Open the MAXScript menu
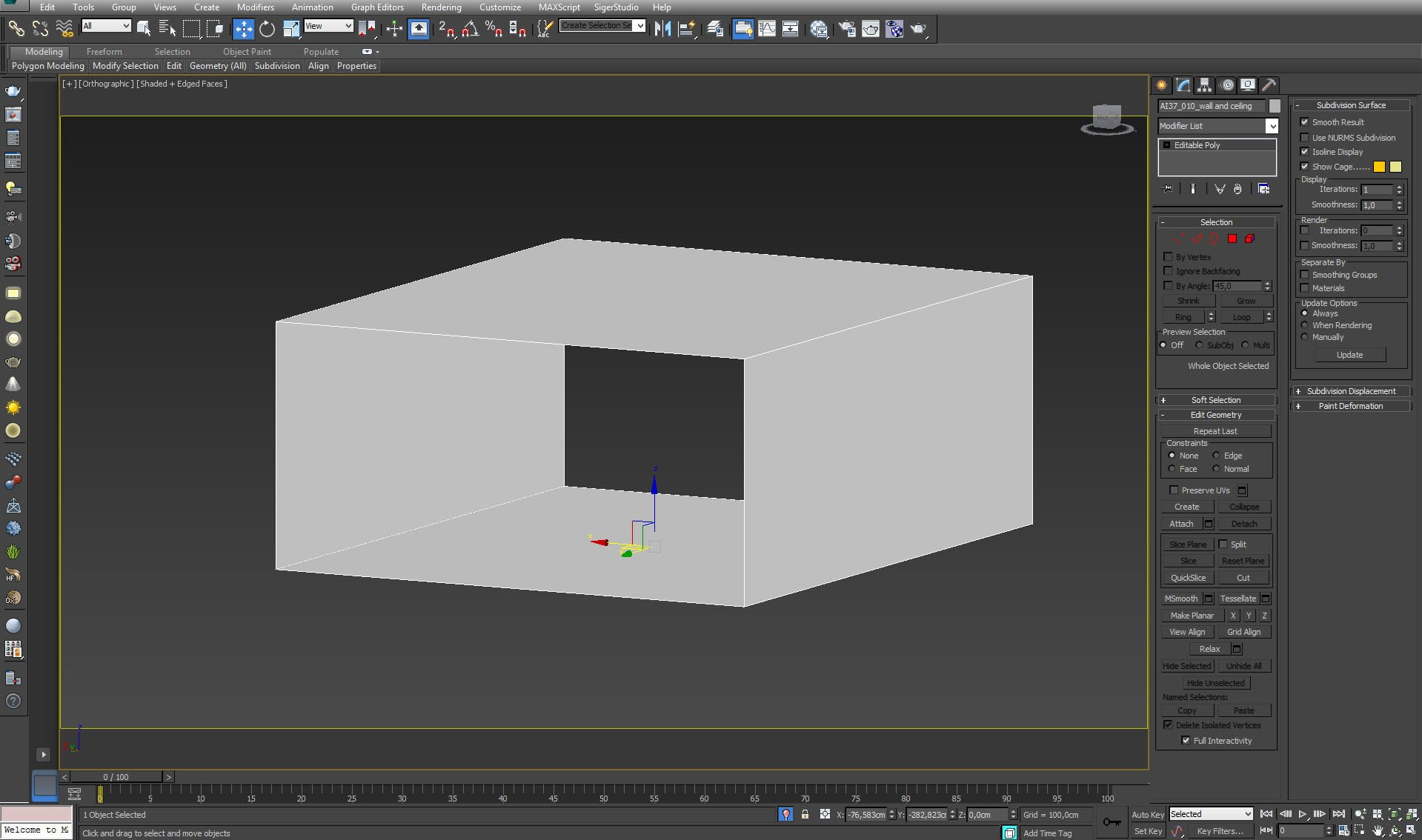Image resolution: width=1422 pixels, height=840 pixels. tap(559, 7)
